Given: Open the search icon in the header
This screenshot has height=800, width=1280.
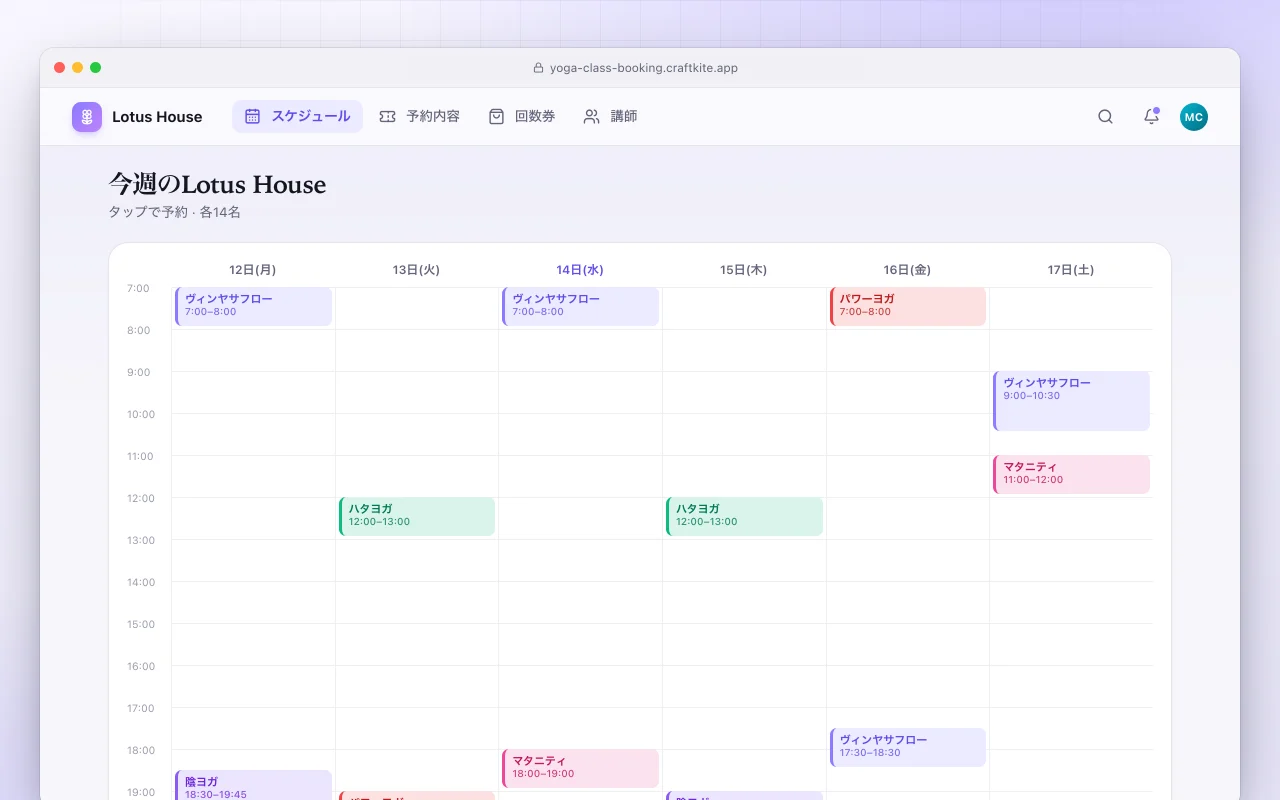Looking at the screenshot, I should (1105, 117).
